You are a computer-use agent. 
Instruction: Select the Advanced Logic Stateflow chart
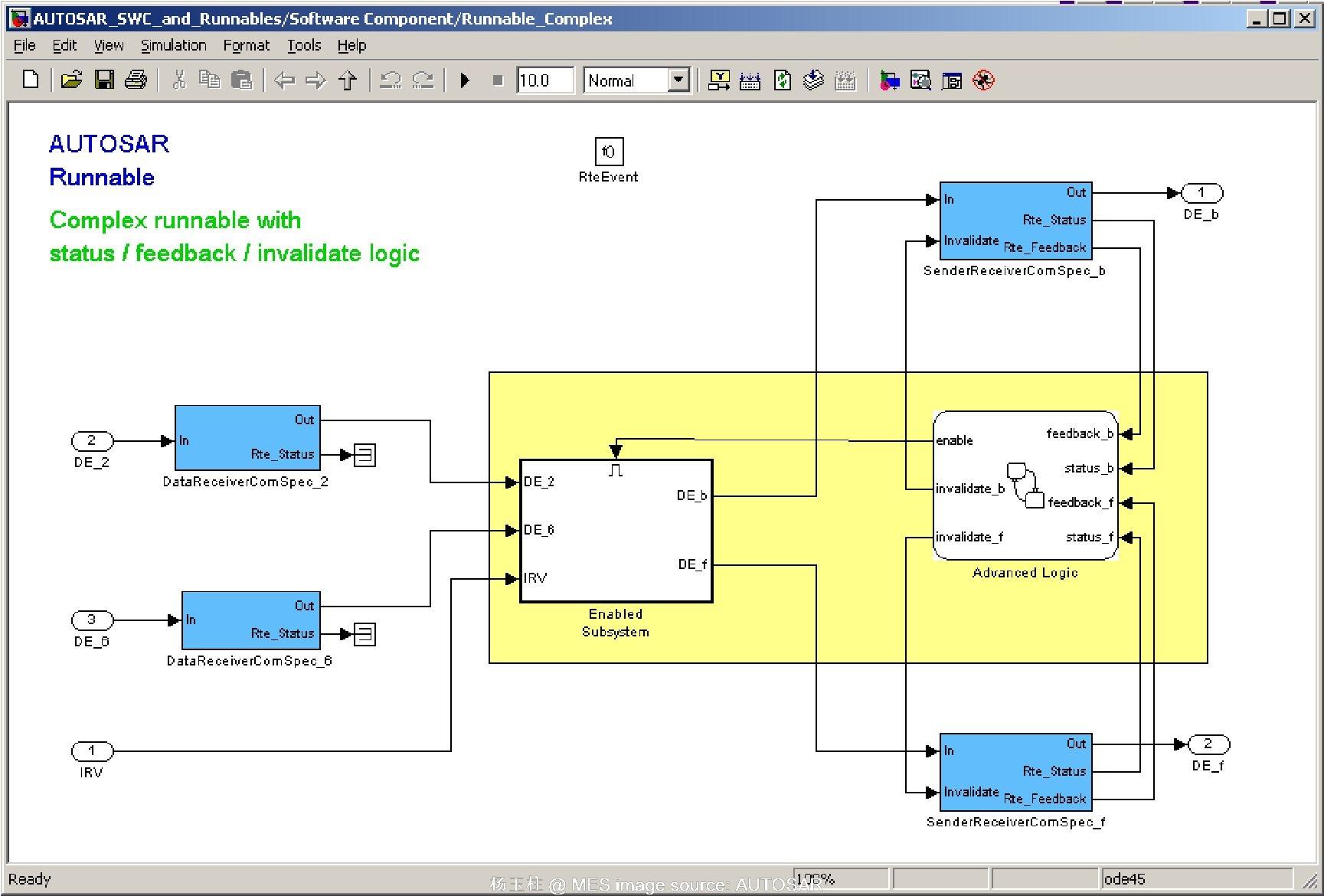[1025, 486]
